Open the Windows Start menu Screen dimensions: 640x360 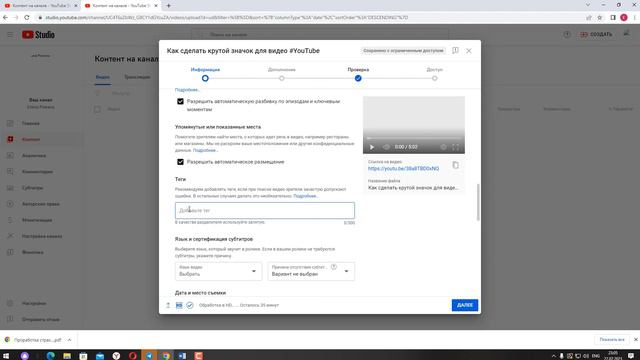pyautogui.click(x=6, y=356)
